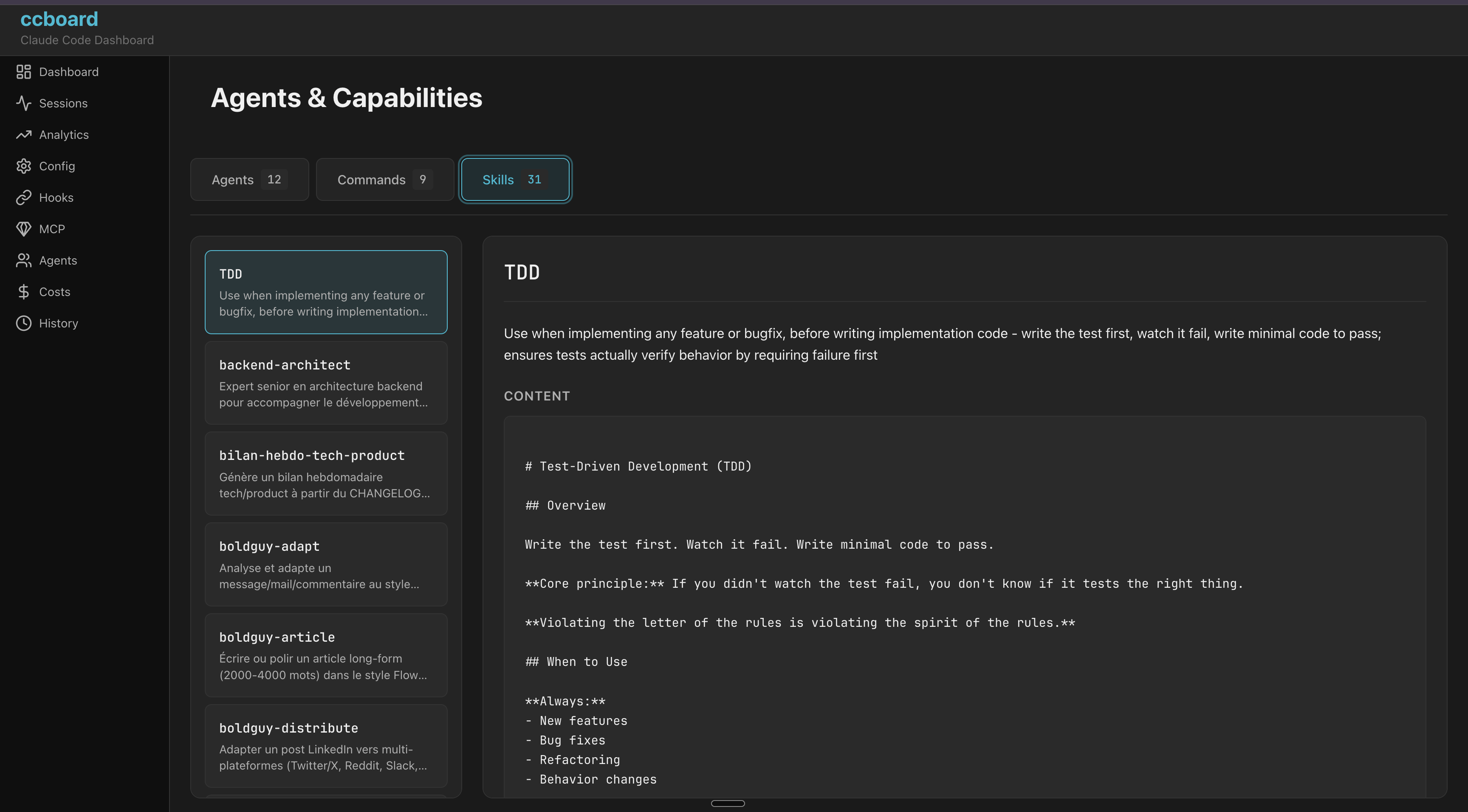Screen dimensions: 1468x812
Task: Click the bottom horizontal scroll handle
Action: coord(728,804)
